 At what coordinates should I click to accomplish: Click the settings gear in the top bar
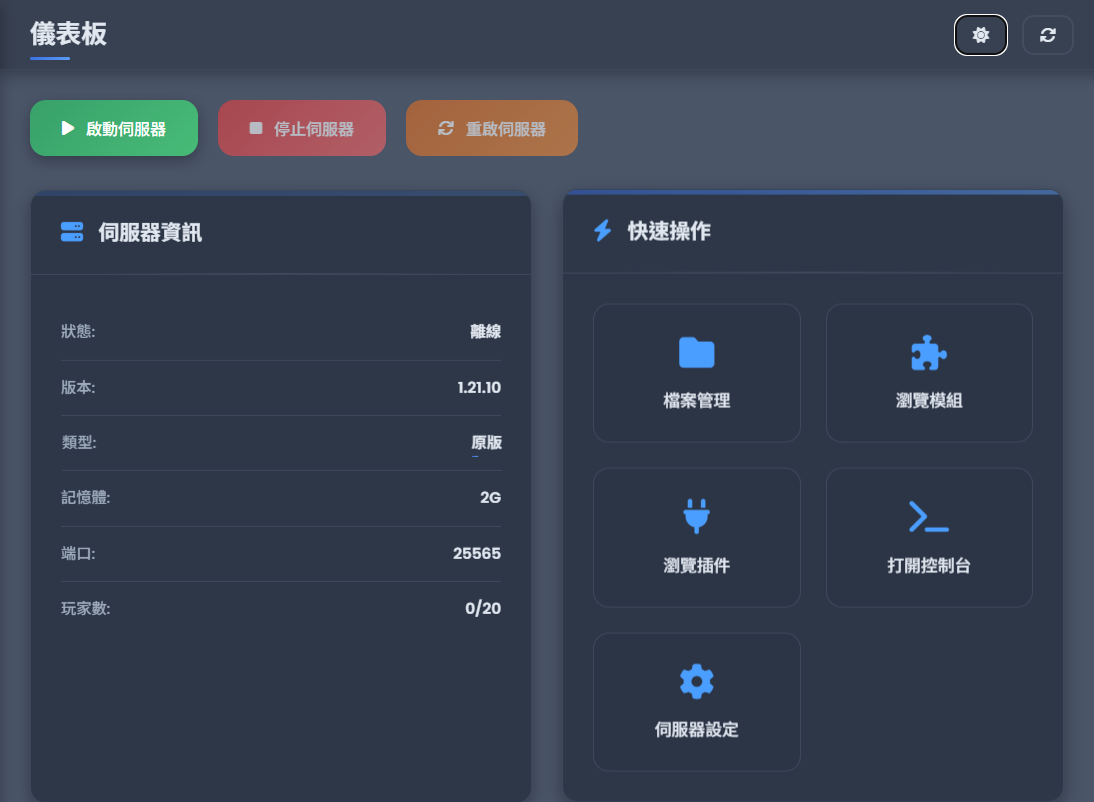pyautogui.click(x=980, y=35)
